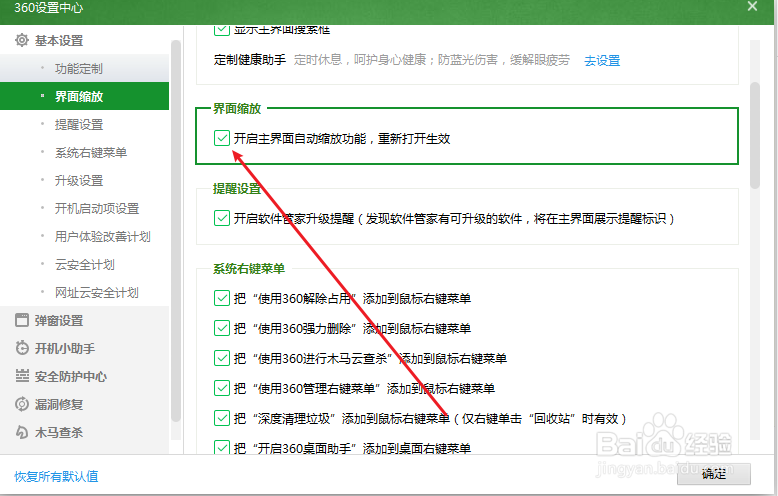The height and width of the screenshot is (496, 778).
Task: Click the left sidebar scrollbar
Action: tap(176, 231)
